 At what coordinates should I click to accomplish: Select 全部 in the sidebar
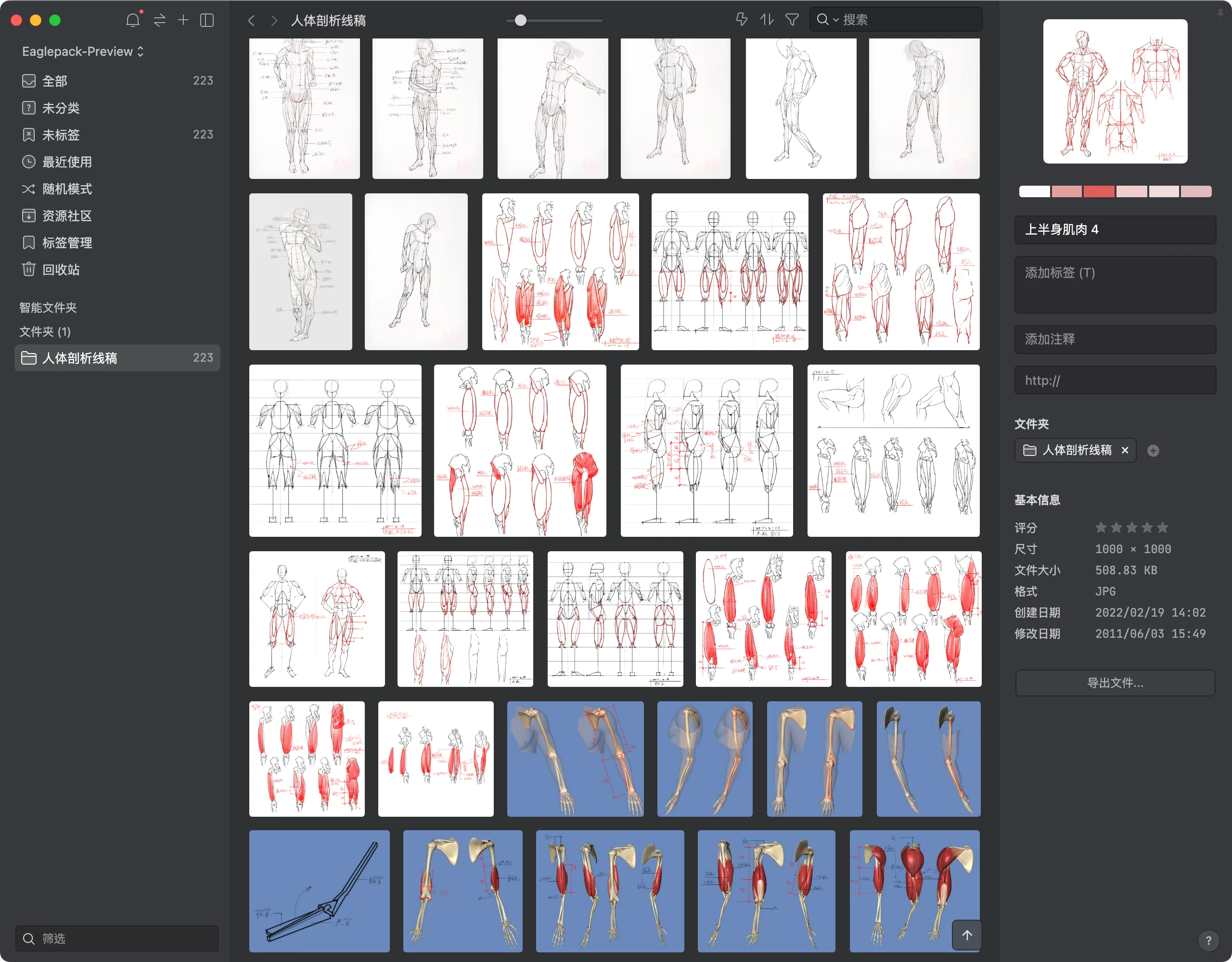click(117, 81)
